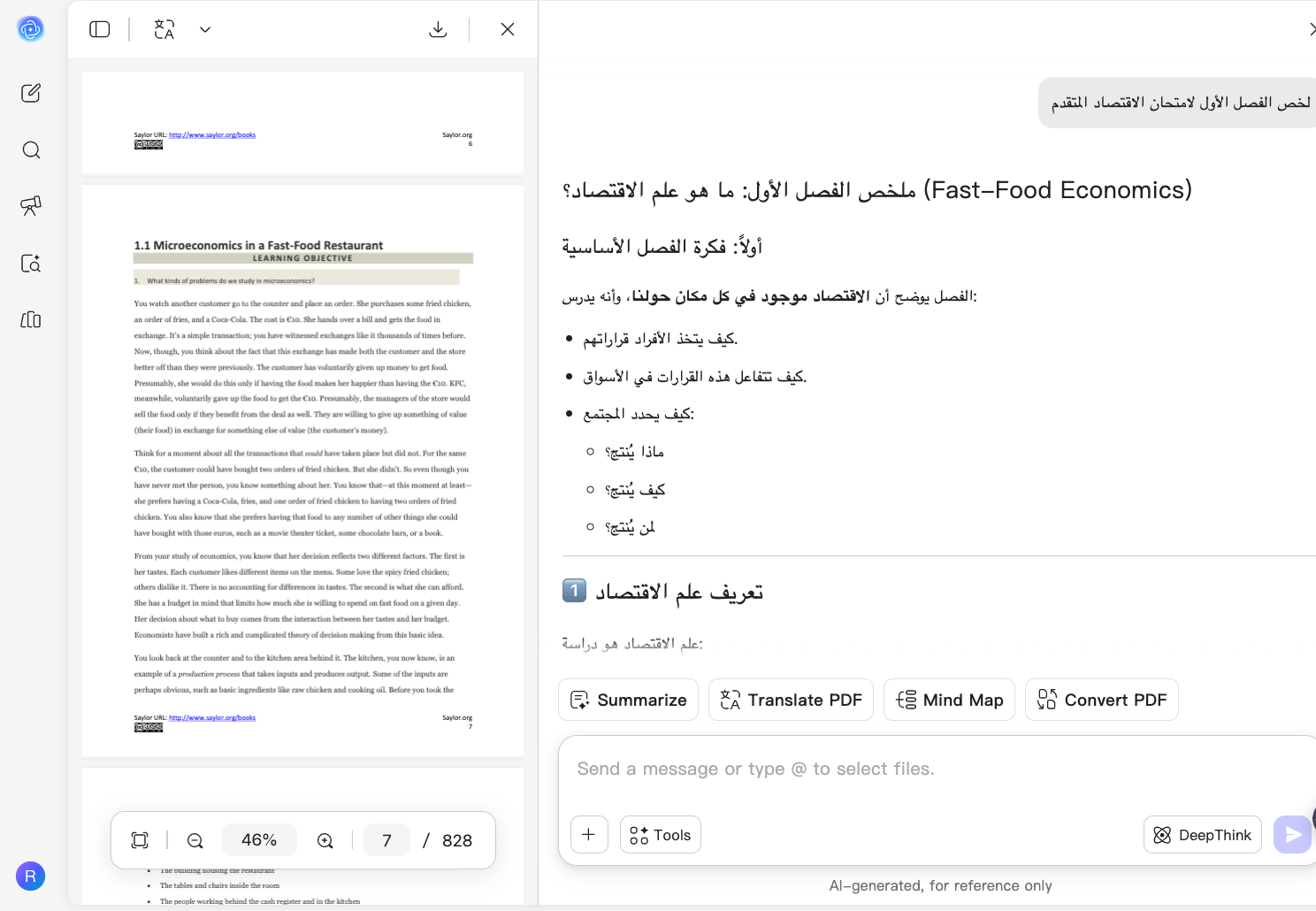
Task: Select the new chat icon in sidebar
Action: click(x=31, y=93)
